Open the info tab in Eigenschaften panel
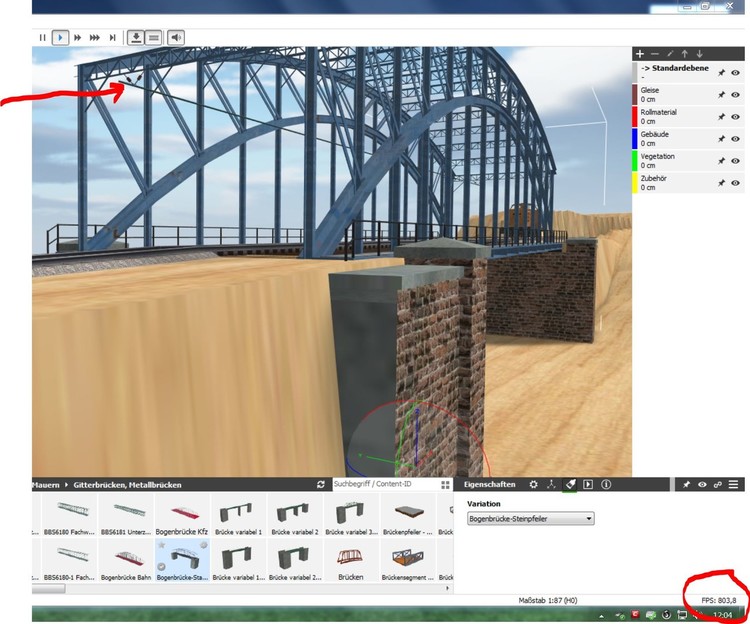The image size is (750, 624). tap(606, 484)
